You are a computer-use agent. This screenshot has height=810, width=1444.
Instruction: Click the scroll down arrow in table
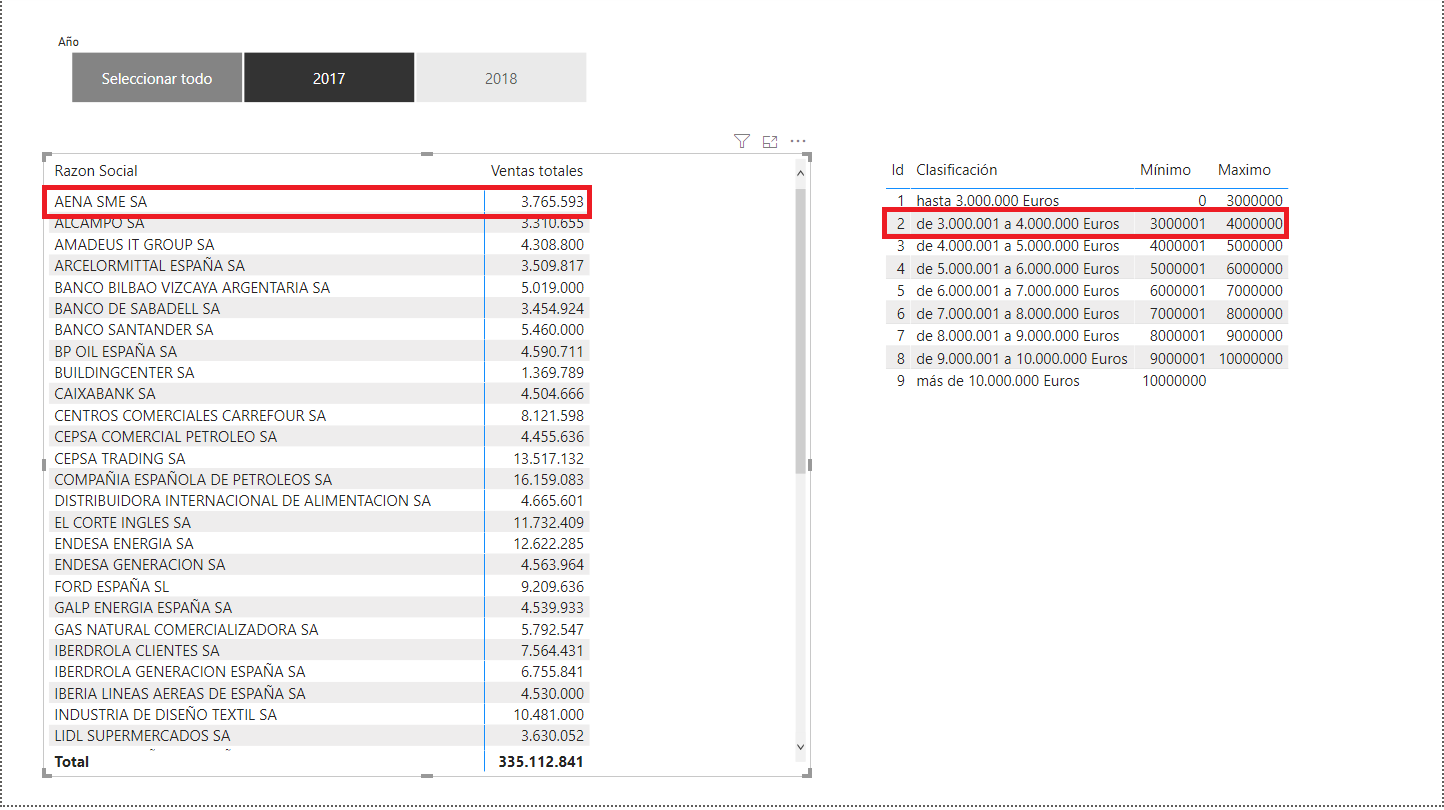pos(799,746)
